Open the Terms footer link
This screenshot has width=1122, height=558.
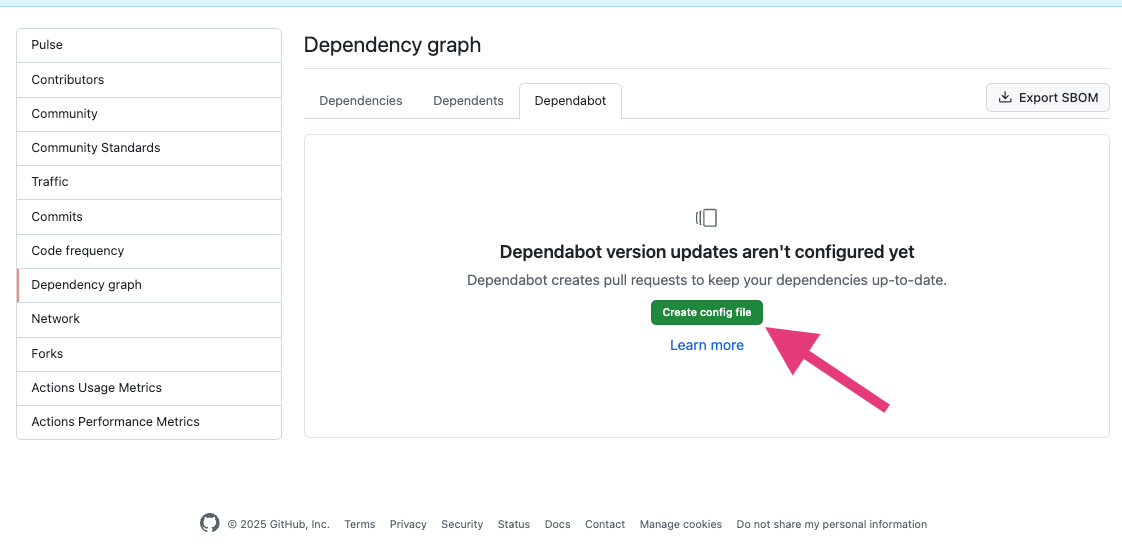(x=359, y=524)
